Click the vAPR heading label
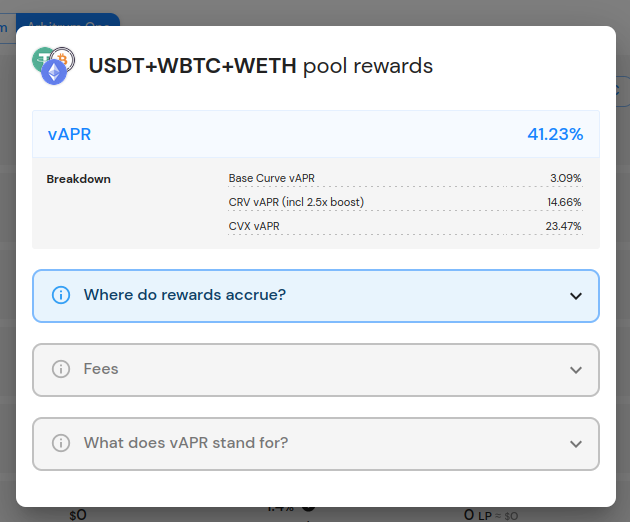 point(69,134)
